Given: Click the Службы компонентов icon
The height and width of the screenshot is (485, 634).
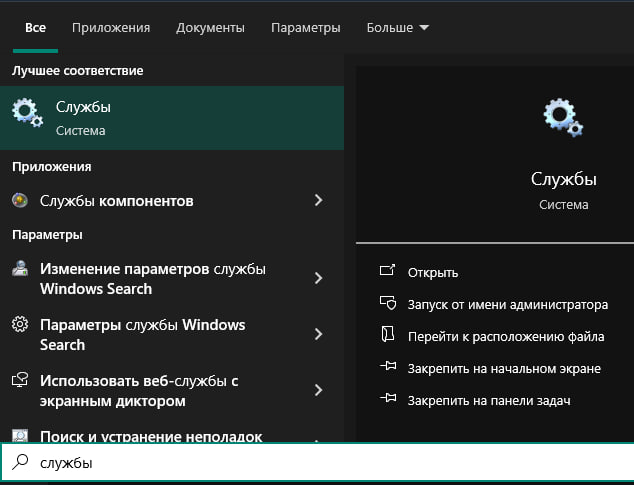Looking at the screenshot, I should [20, 200].
